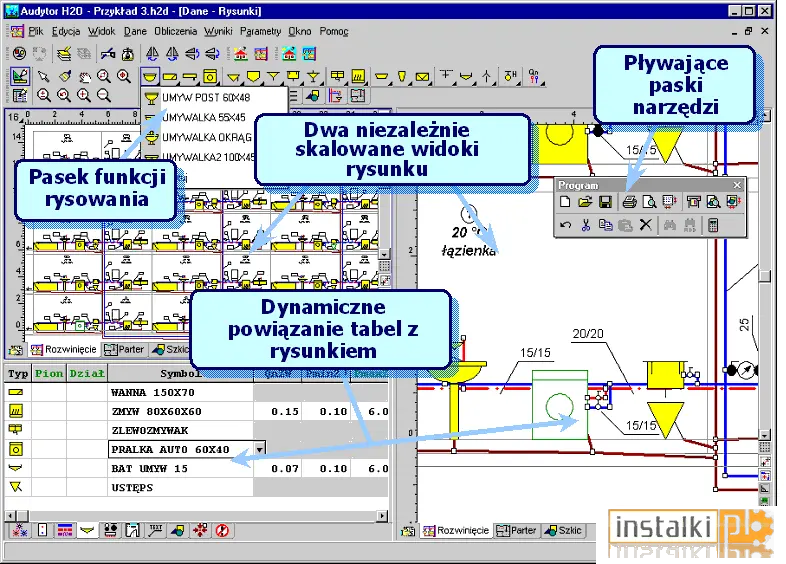Click the BAT UMYW 15 table cell
The image size is (786, 564).
click(x=180, y=468)
